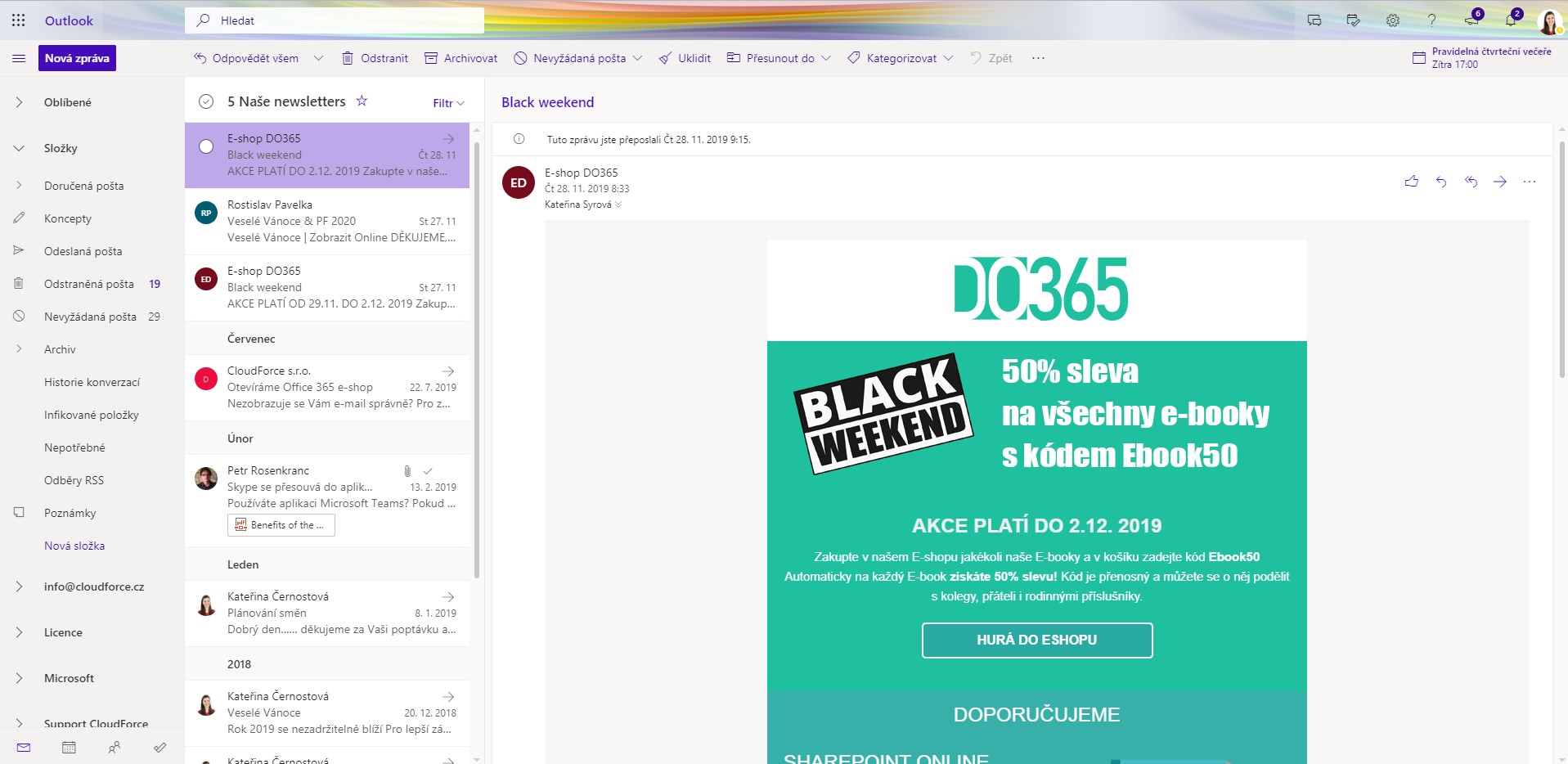Click the HURÁ DO ESHOPU button
The height and width of the screenshot is (764, 1568).
[1036, 640]
